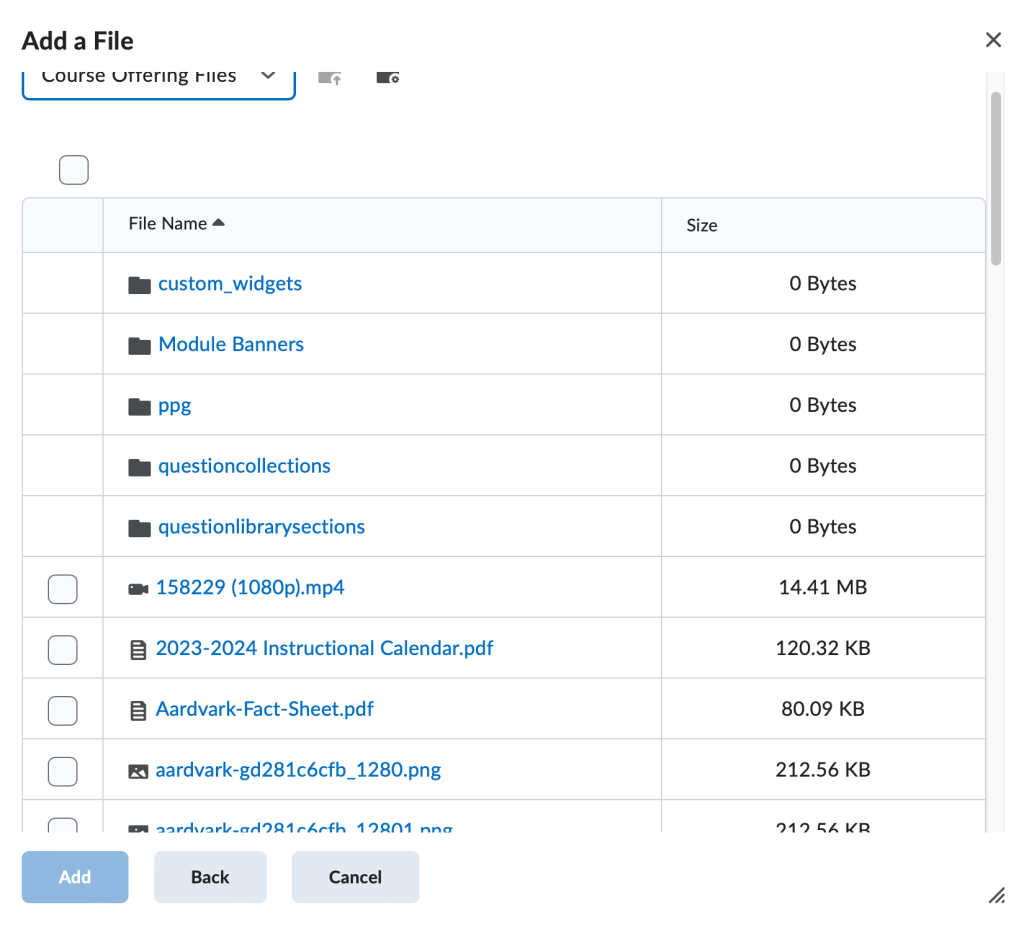
Task: Open the 2023-2024 Instructional Calendar.pdf link
Action: [x=324, y=648]
